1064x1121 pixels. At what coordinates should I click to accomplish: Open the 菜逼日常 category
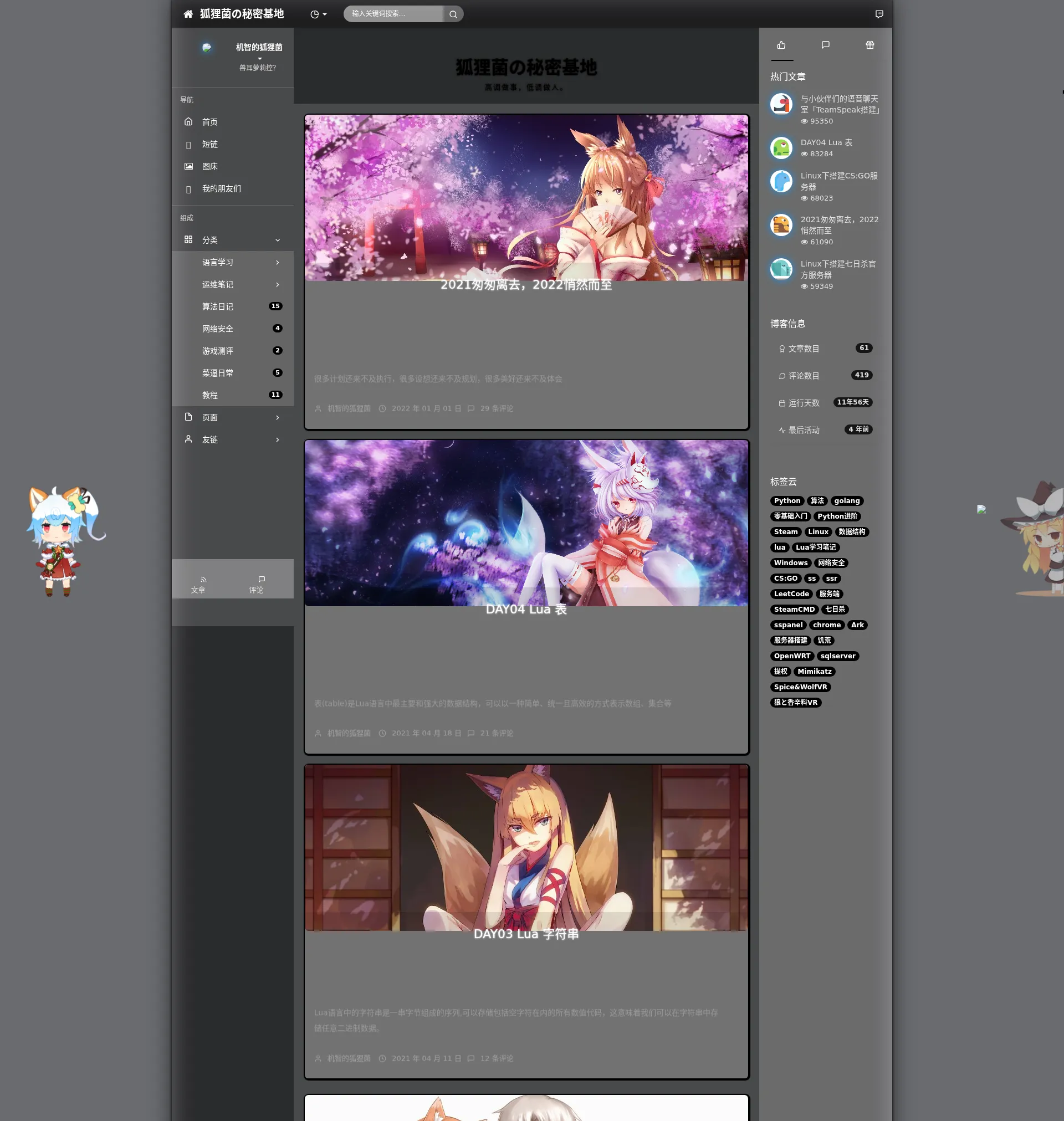coord(233,372)
